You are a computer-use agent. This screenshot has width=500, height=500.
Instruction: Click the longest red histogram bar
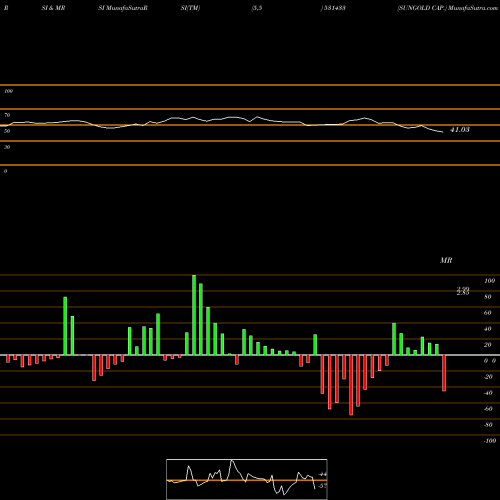tap(351, 385)
